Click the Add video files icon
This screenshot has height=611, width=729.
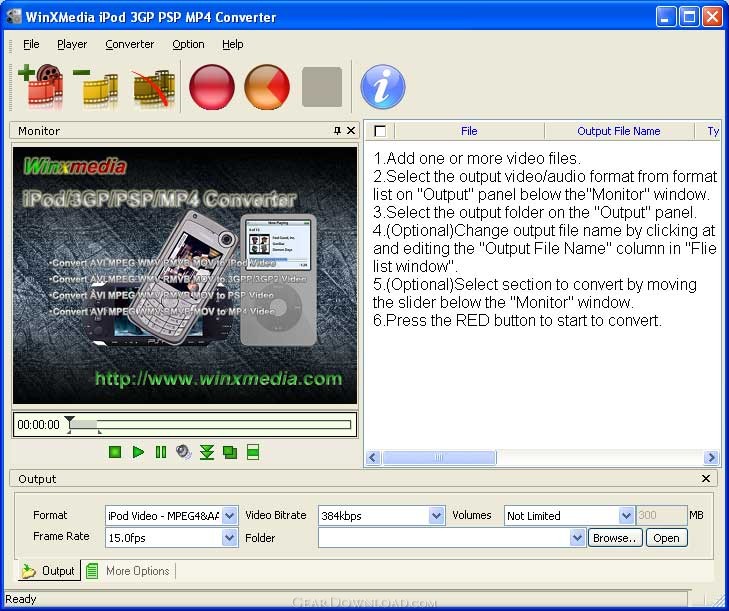[x=41, y=86]
